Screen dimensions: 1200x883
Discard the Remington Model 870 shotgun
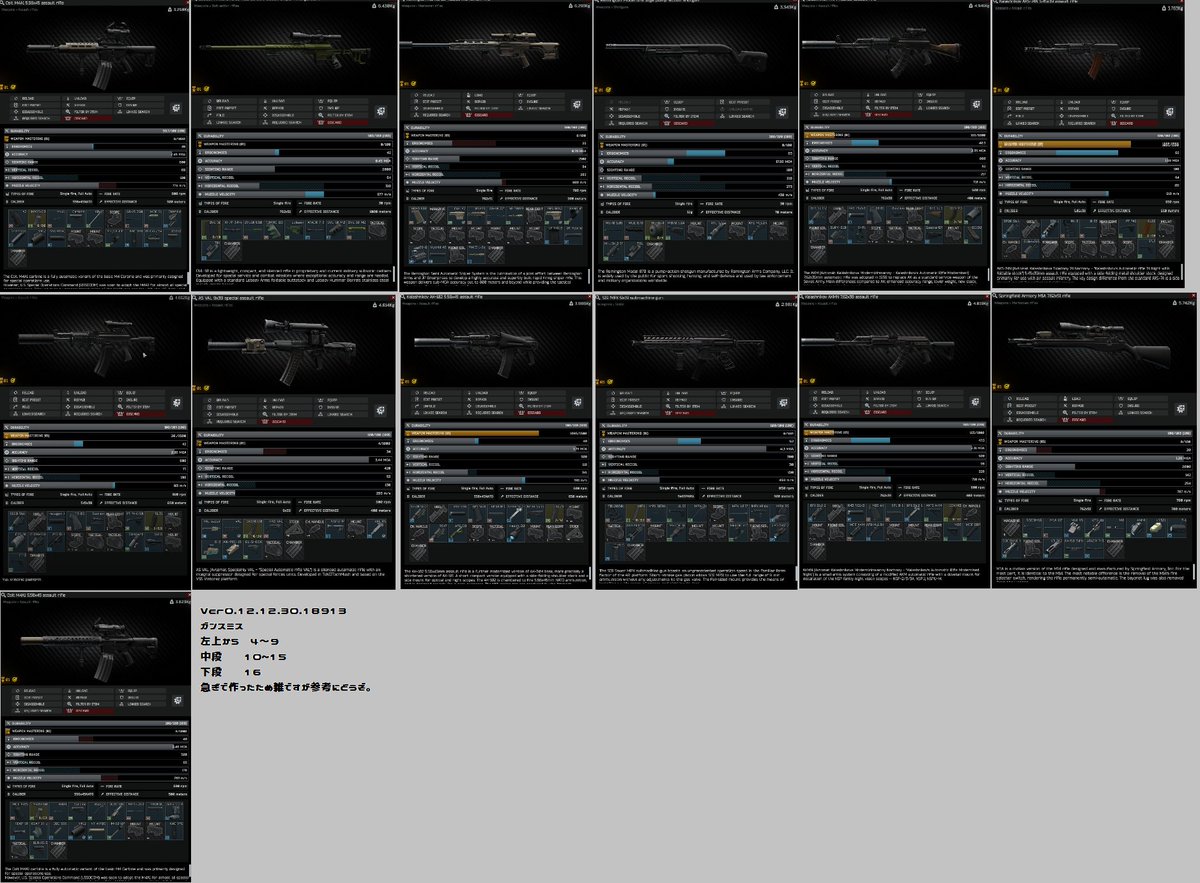tap(688, 124)
